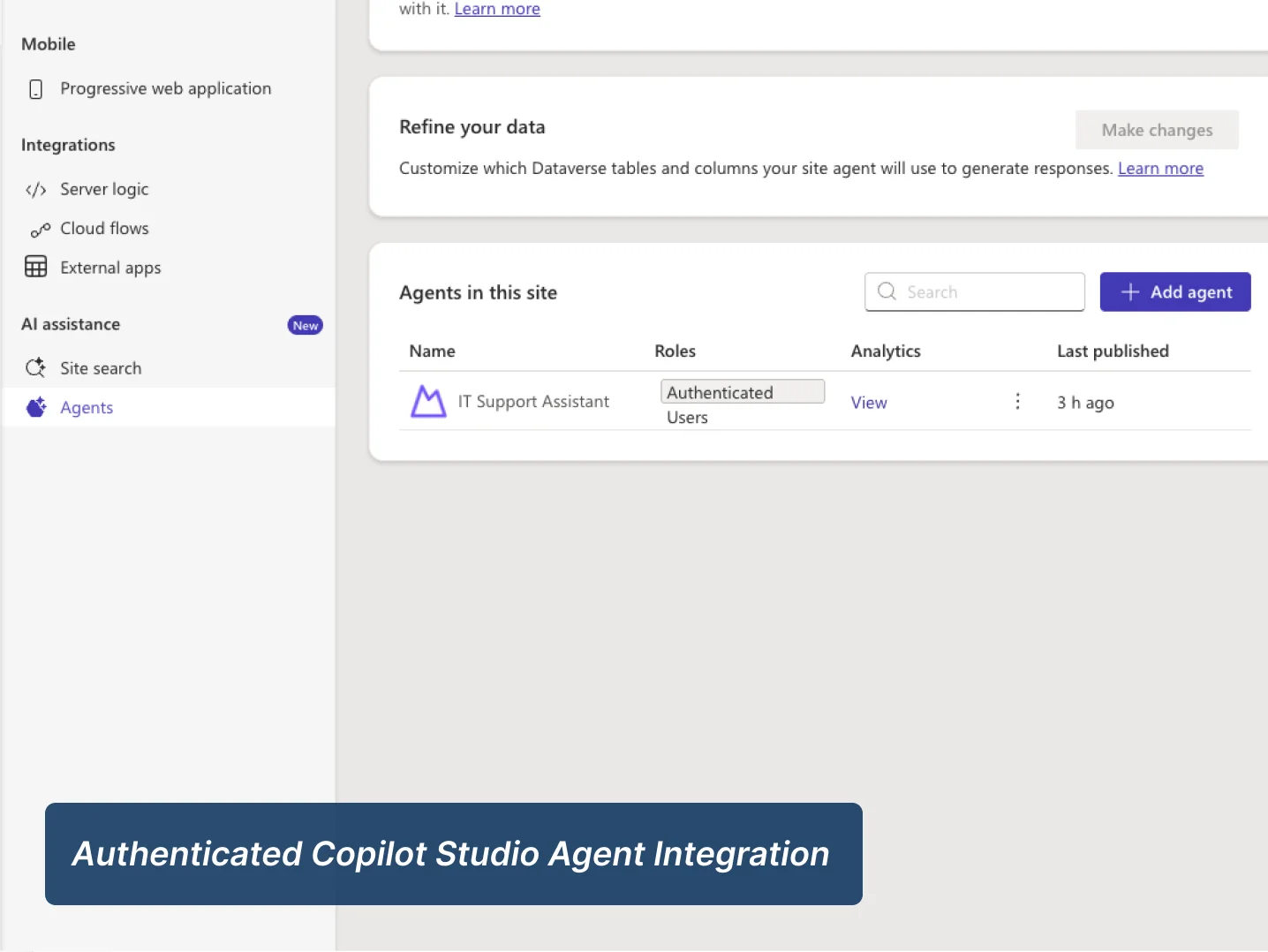Click the Mobile section label
The image size is (1268, 952).
click(48, 44)
